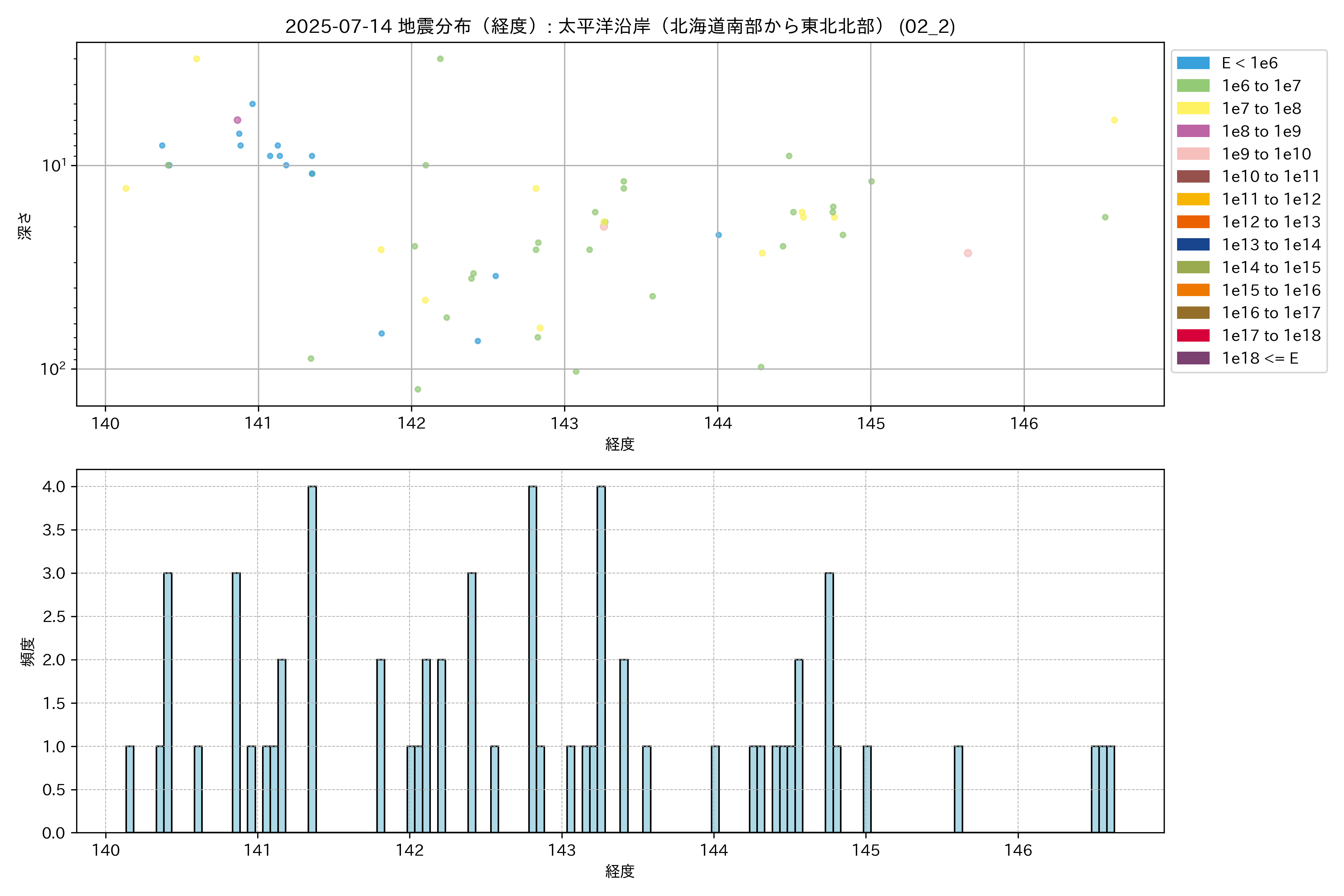The height and width of the screenshot is (896, 1344).
Task: Click the red 1e17 to 1e18 swatch
Action: [1192, 335]
